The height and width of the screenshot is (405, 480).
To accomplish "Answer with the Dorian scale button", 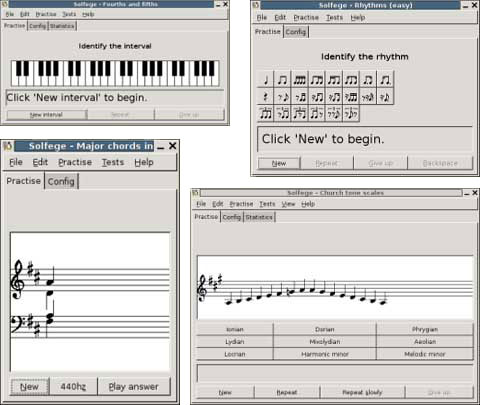I will pos(325,329).
